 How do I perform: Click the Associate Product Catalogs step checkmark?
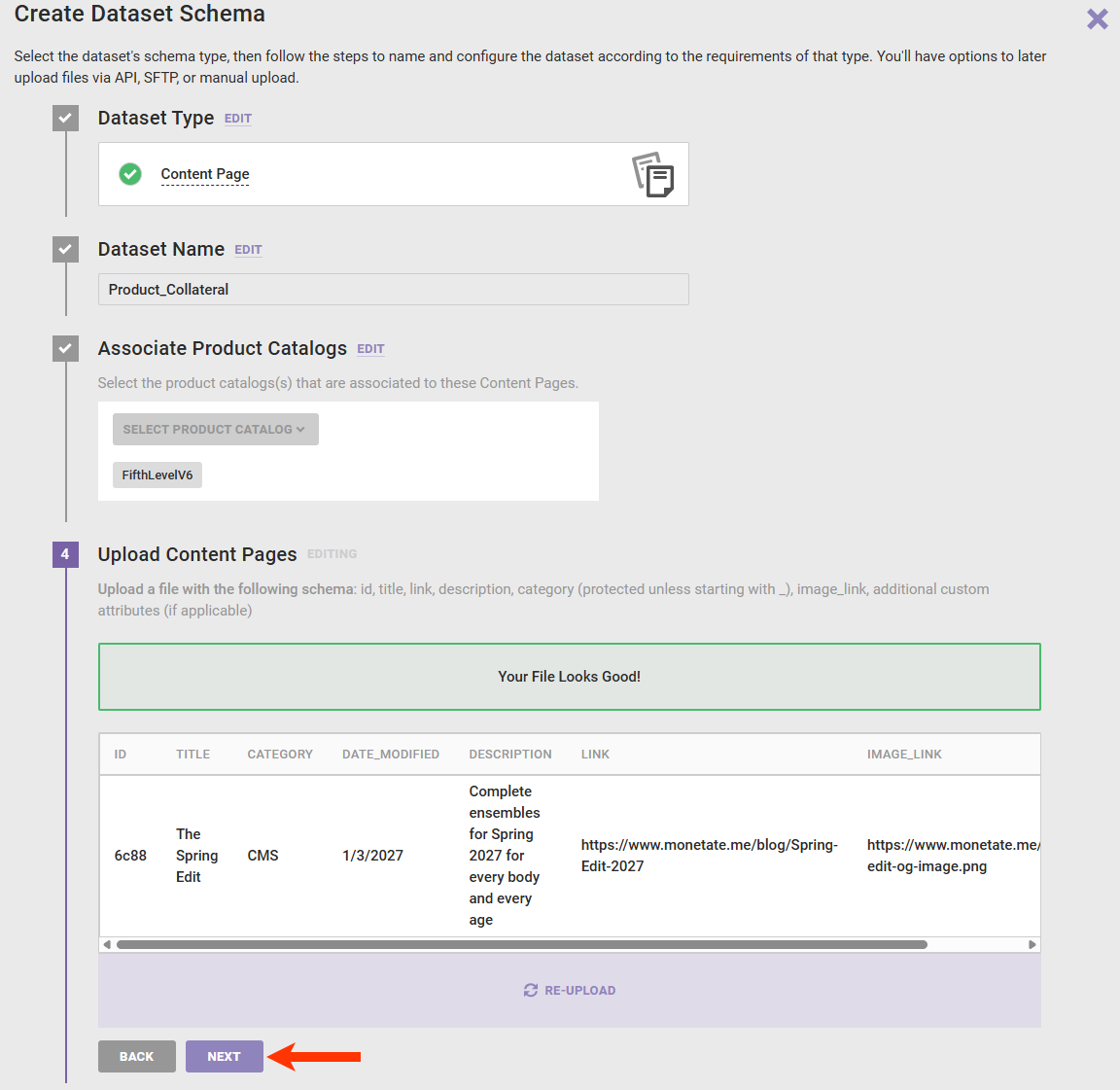point(65,348)
